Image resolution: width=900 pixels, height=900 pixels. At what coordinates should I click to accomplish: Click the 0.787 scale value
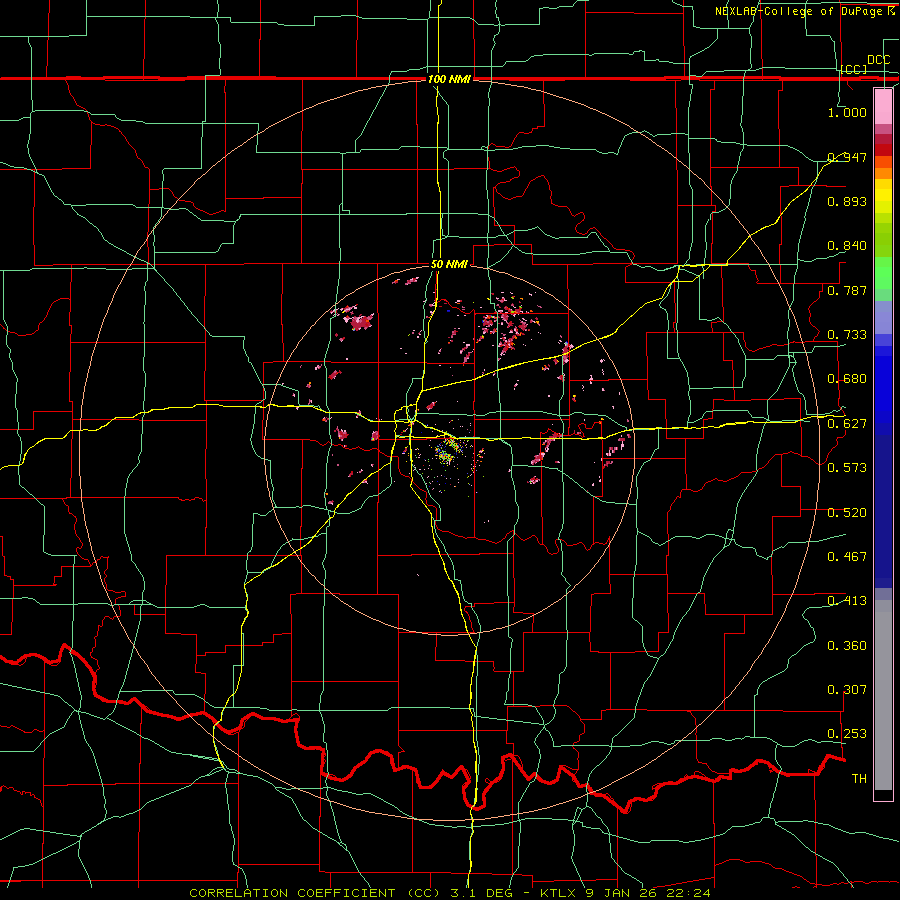pos(847,290)
